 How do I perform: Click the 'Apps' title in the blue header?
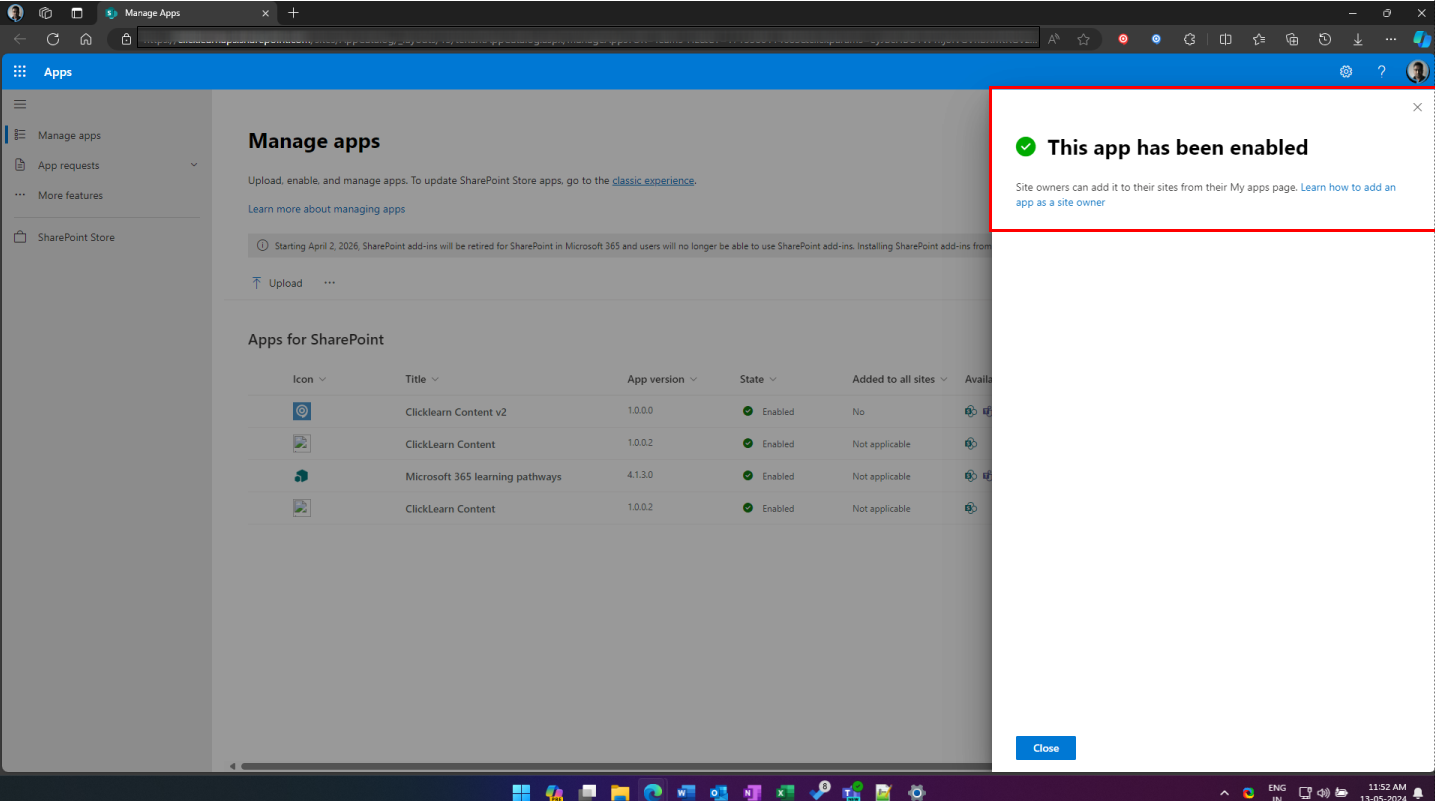point(58,72)
